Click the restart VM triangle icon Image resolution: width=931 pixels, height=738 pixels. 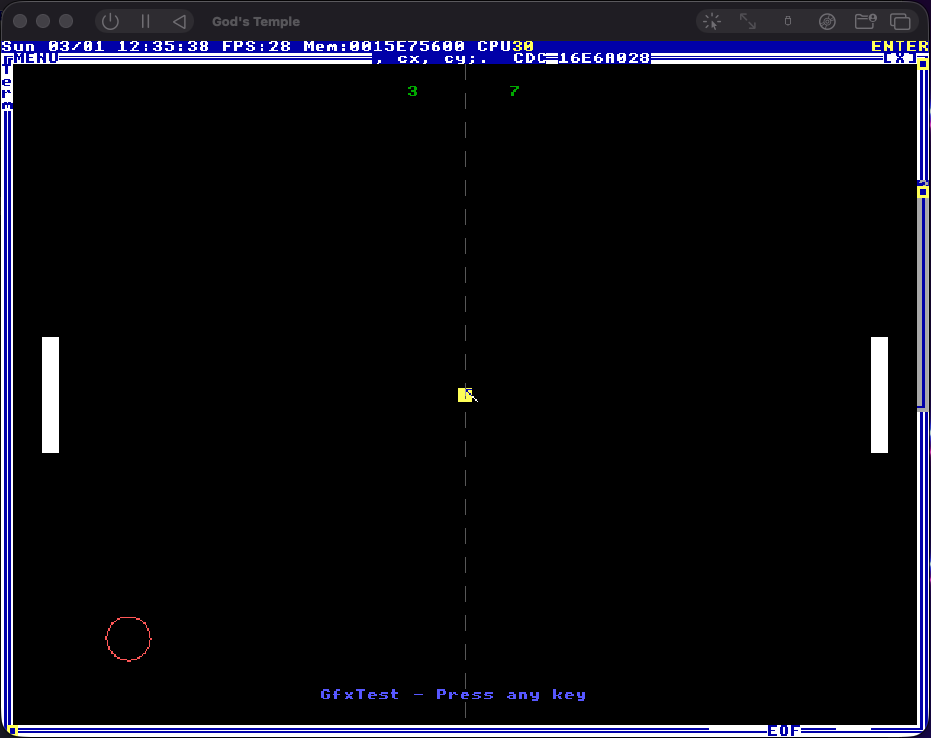(x=179, y=21)
